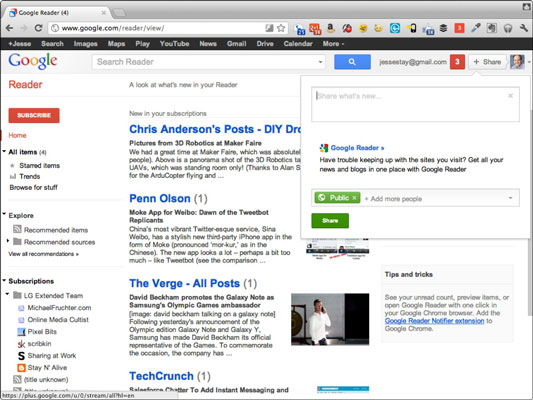The width and height of the screenshot is (533, 400).
Task: Click the Google Reader browser tab
Action: [58, 13]
